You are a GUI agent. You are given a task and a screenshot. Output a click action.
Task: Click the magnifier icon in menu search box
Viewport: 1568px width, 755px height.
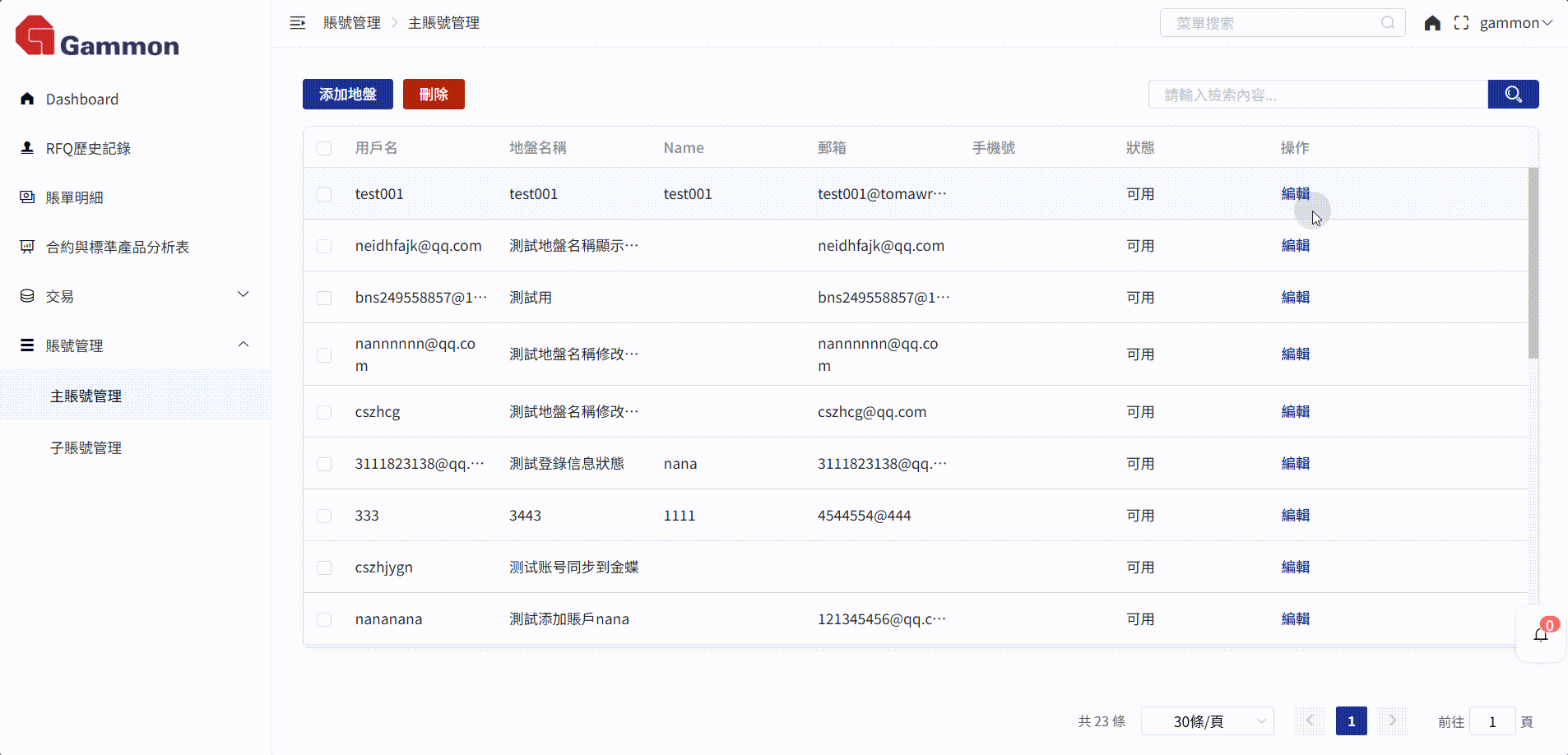coord(1388,23)
